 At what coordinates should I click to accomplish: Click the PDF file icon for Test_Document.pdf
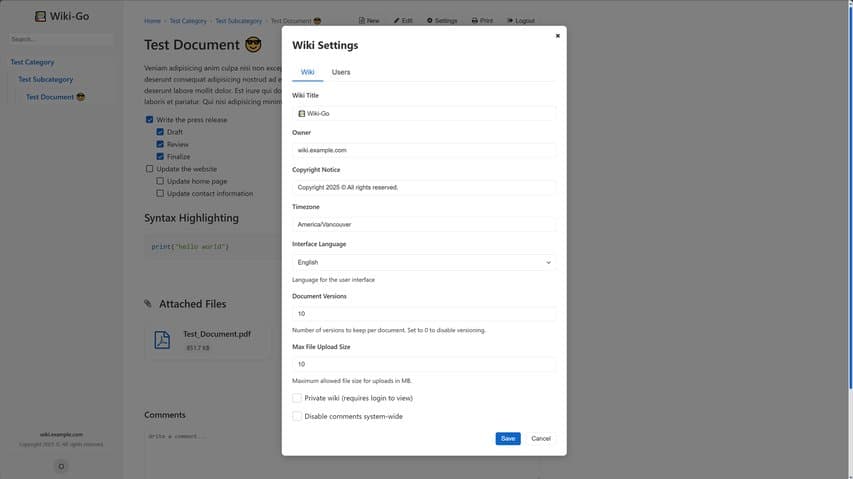pyautogui.click(x=162, y=340)
